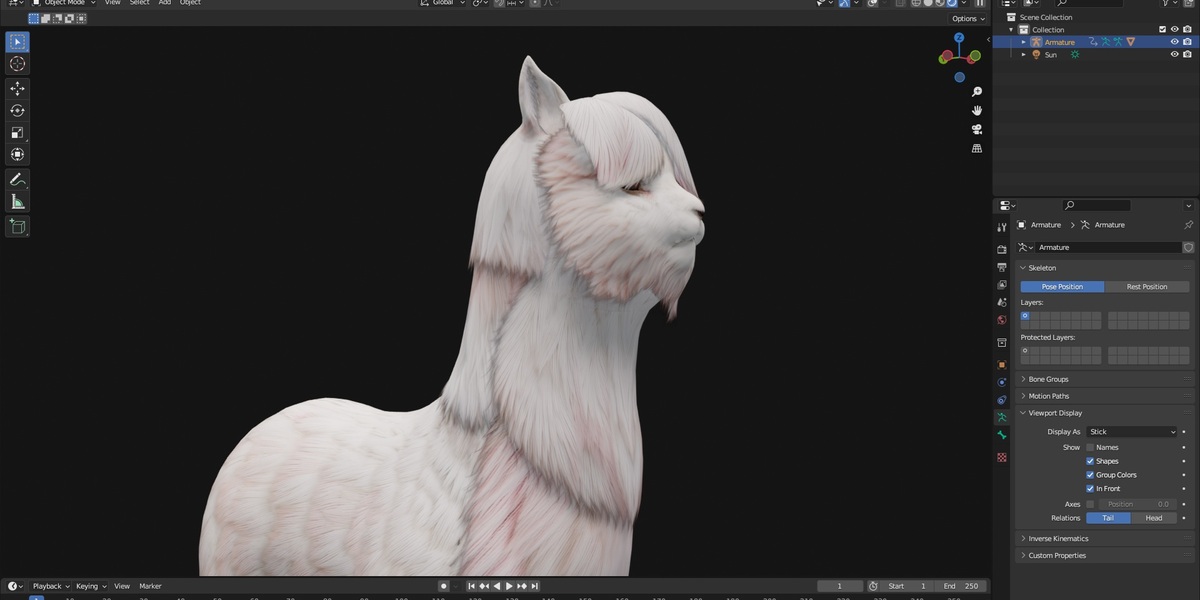This screenshot has width=1200, height=600.
Task: Select Pose Position button
Action: 1062,287
